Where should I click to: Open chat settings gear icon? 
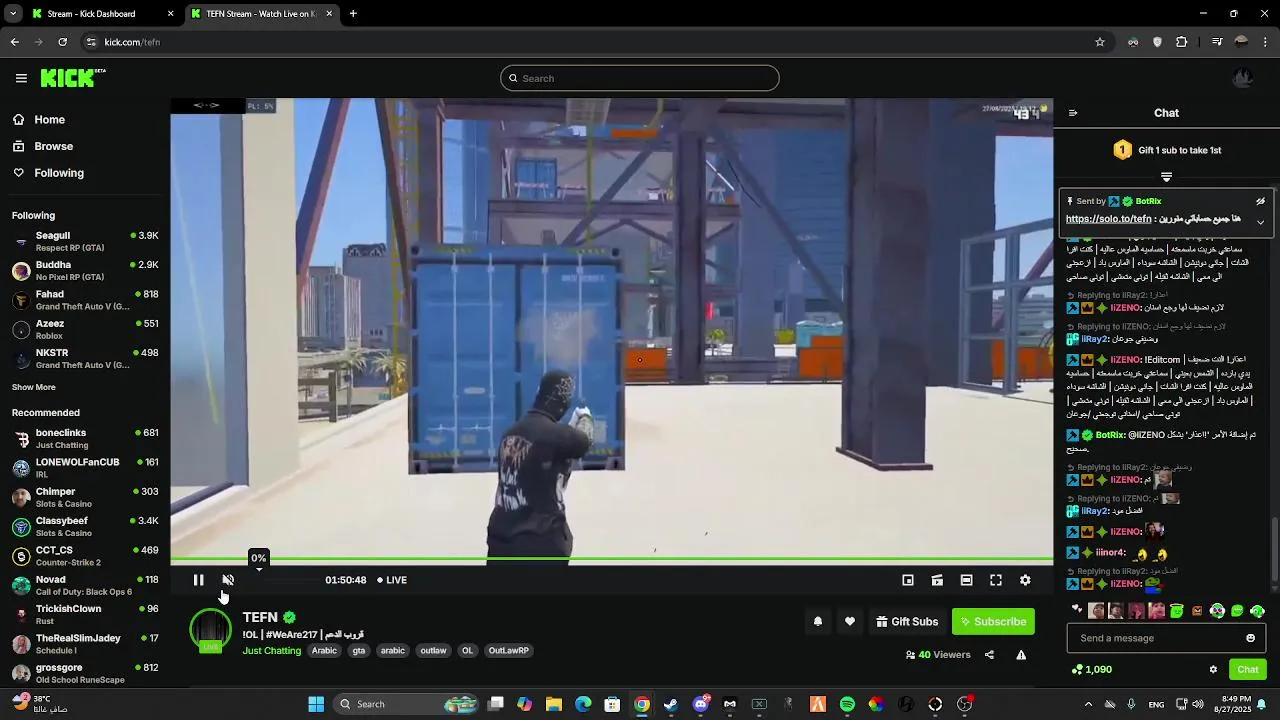click(1213, 670)
